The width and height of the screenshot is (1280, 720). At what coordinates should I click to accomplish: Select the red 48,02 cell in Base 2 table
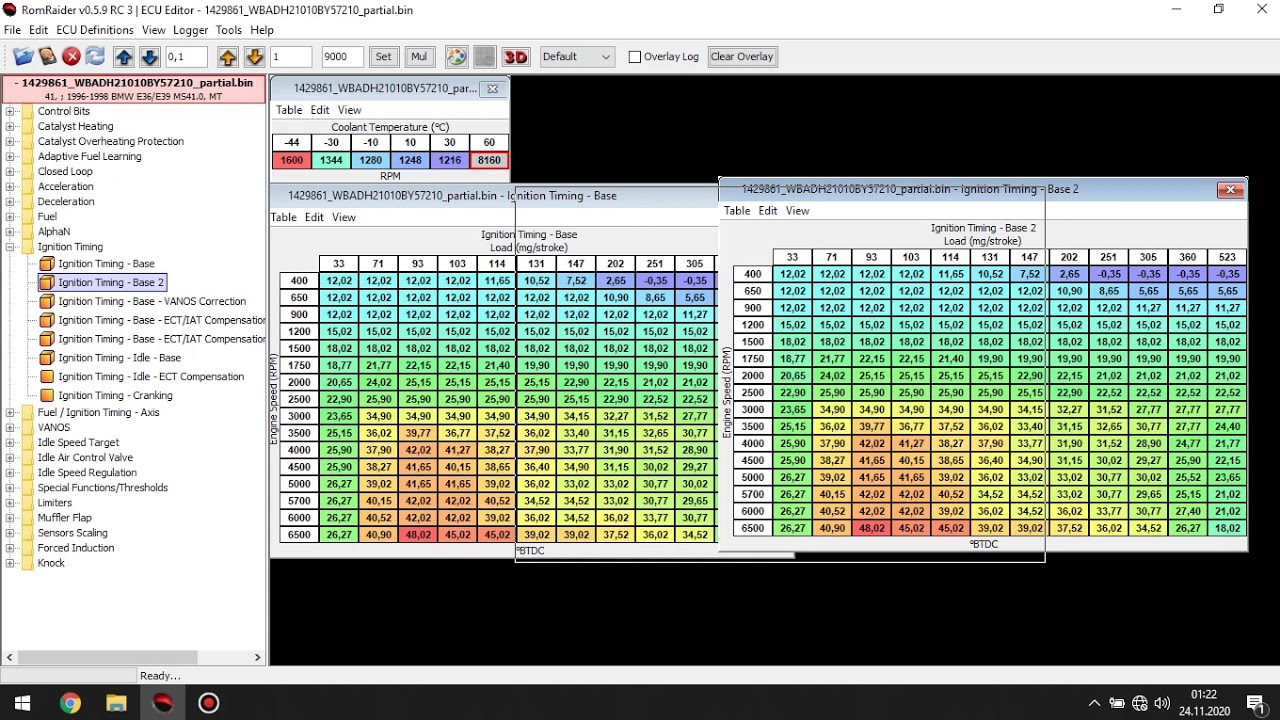(871, 528)
